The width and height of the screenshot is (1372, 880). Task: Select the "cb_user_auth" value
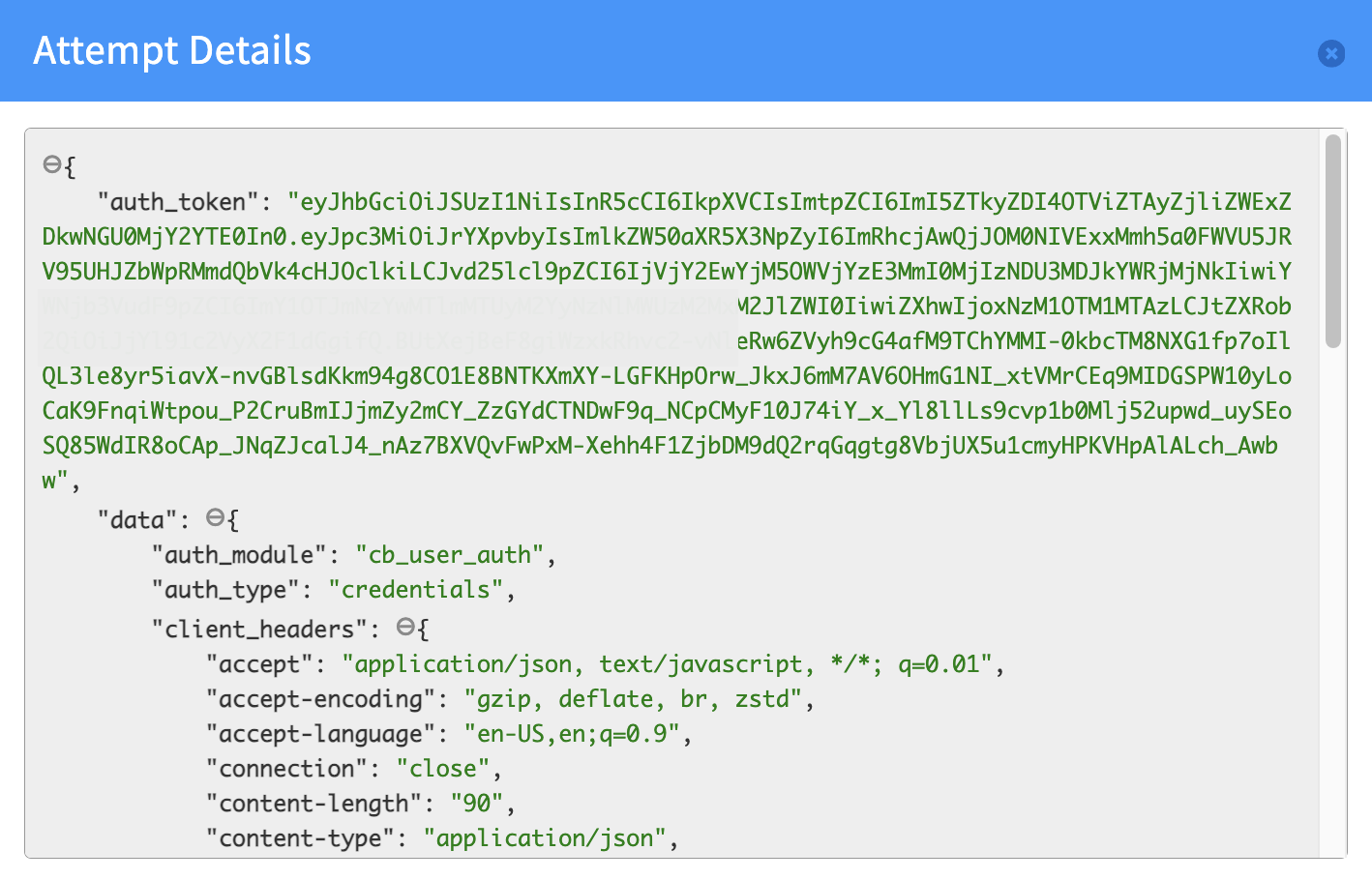[450, 555]
